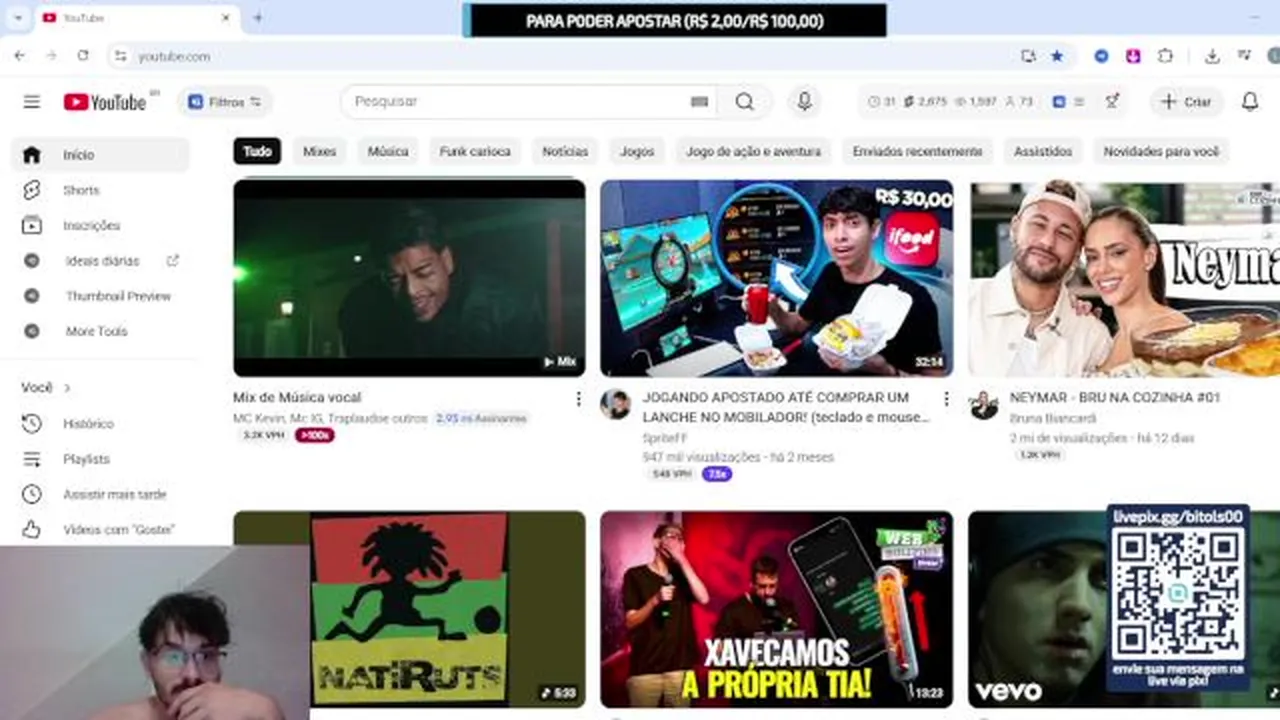Open Thumbnail Preview in sidebar
Viewport: 1280px width, 720px height.
pyautogui.click(x=100, y=296)
